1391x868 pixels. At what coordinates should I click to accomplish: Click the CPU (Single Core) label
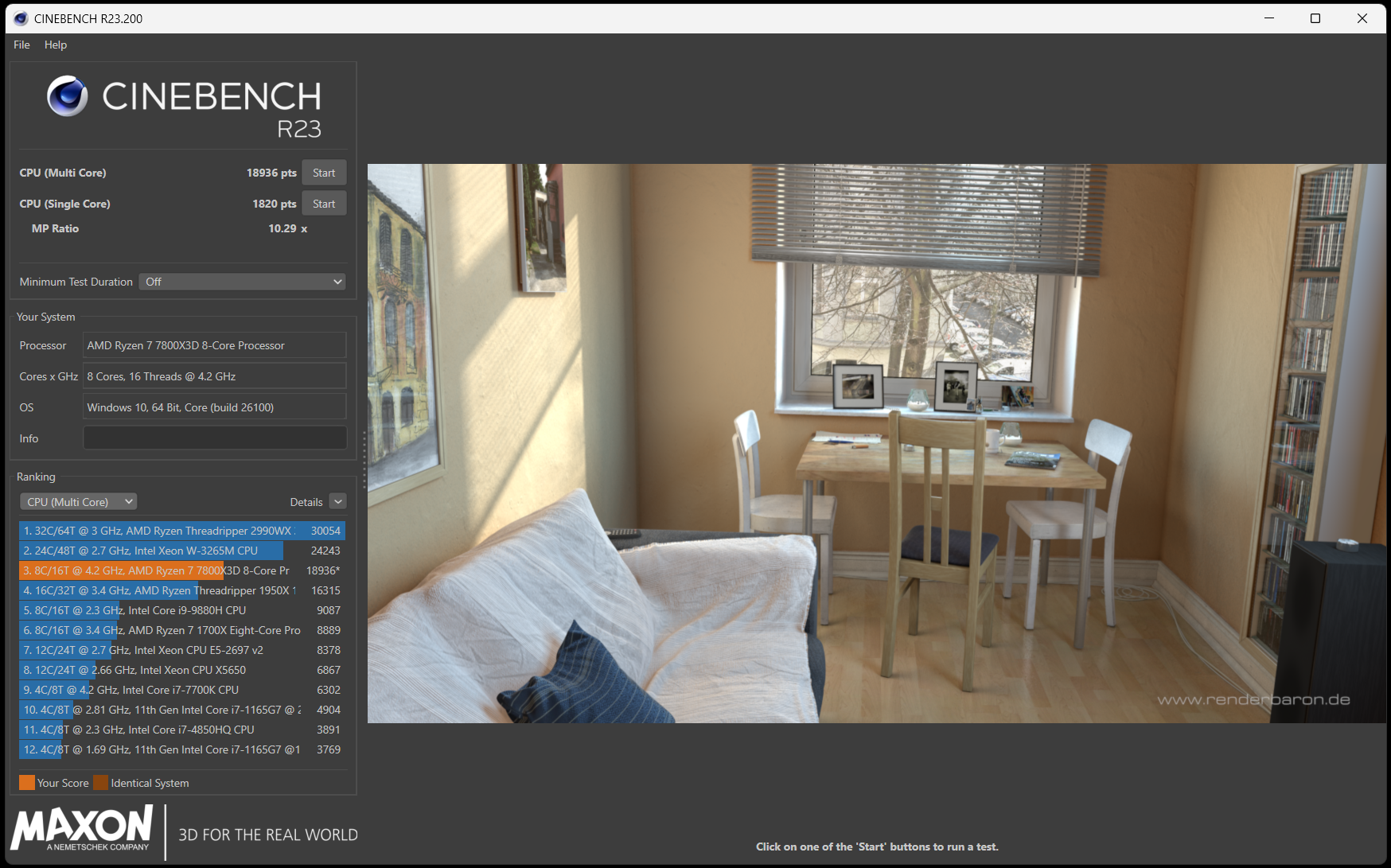point(65,204)
